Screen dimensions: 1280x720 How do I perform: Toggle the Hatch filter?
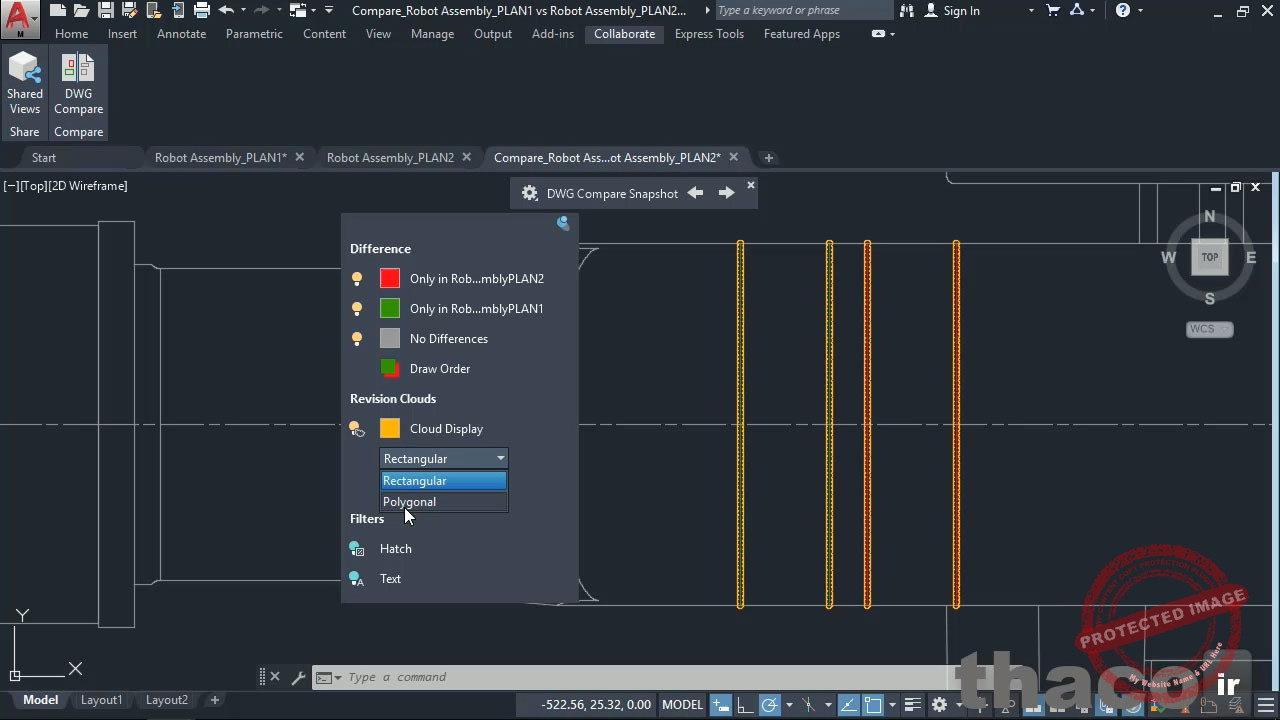click(357, 549)
